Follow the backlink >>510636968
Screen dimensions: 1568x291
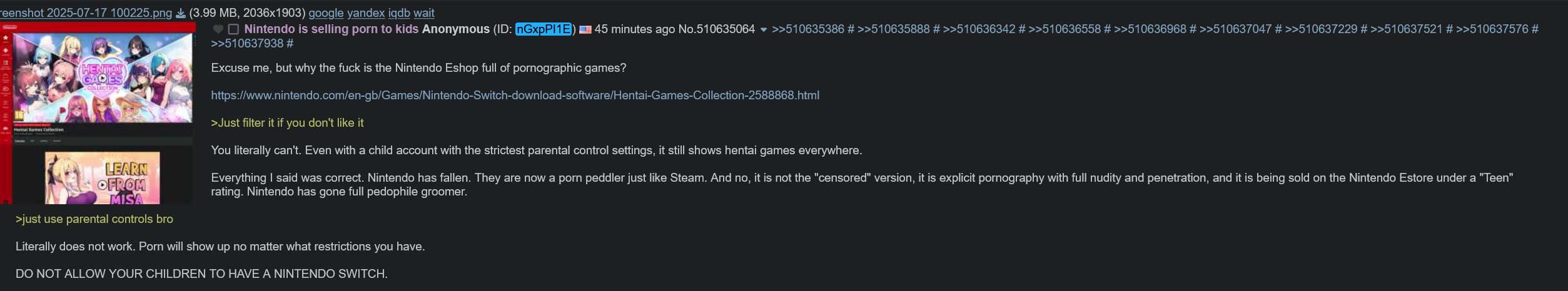(1150, 29)
